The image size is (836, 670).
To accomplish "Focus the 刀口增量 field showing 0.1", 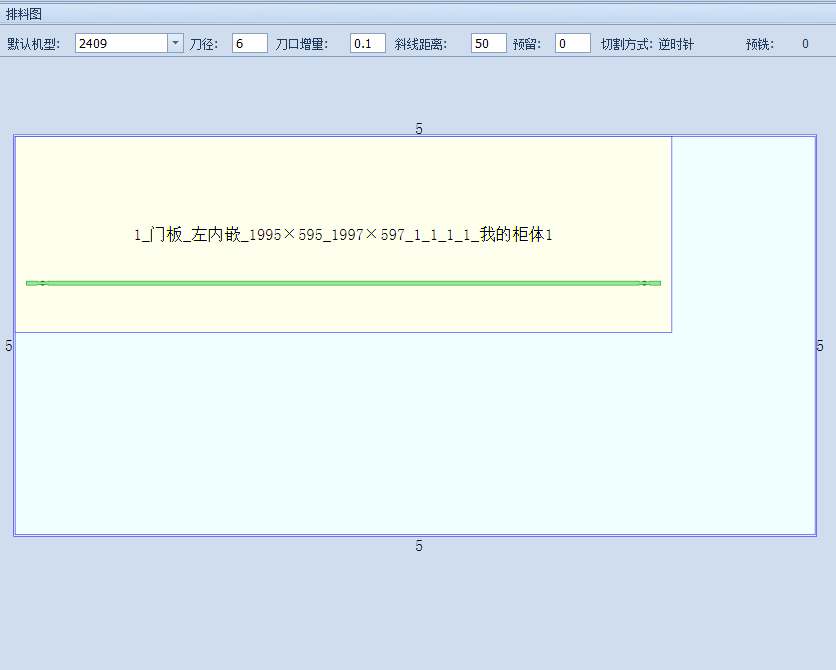I will coord(367,43).
